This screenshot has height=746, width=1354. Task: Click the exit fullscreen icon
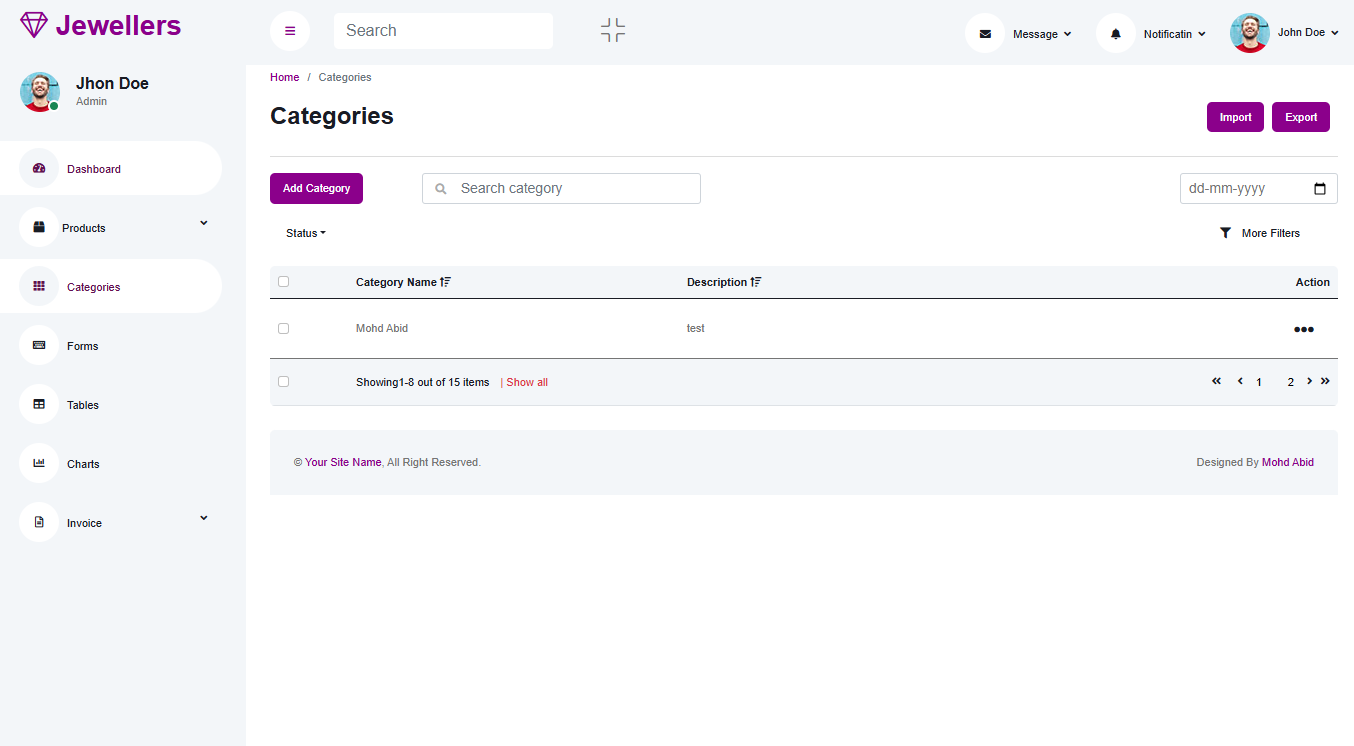pos(613,30)
